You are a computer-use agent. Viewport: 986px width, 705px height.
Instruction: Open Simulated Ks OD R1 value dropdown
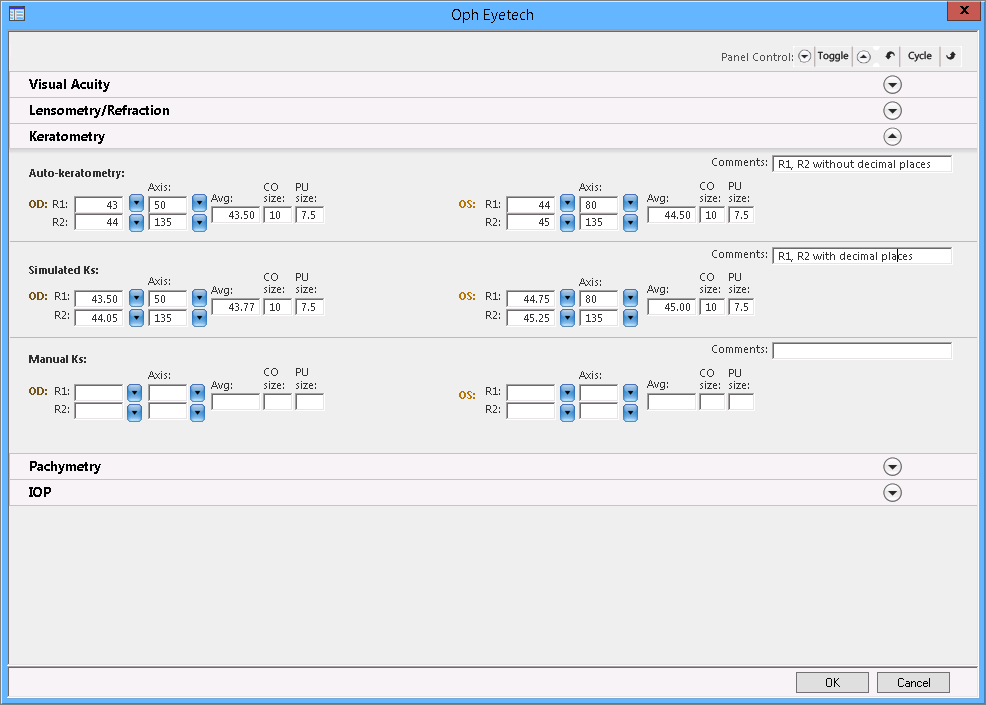[x=136, y=298]
